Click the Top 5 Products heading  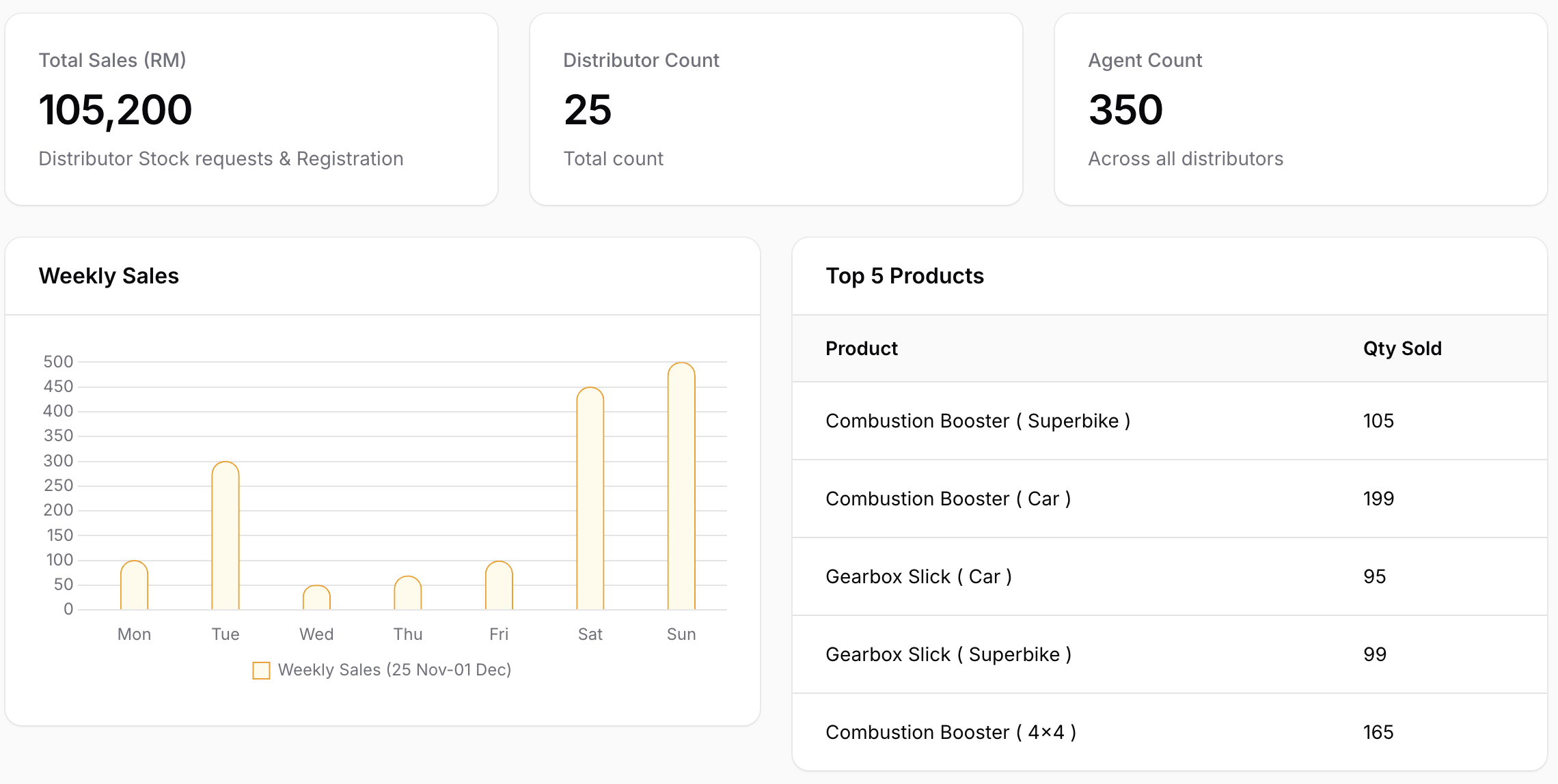[904, 276]
